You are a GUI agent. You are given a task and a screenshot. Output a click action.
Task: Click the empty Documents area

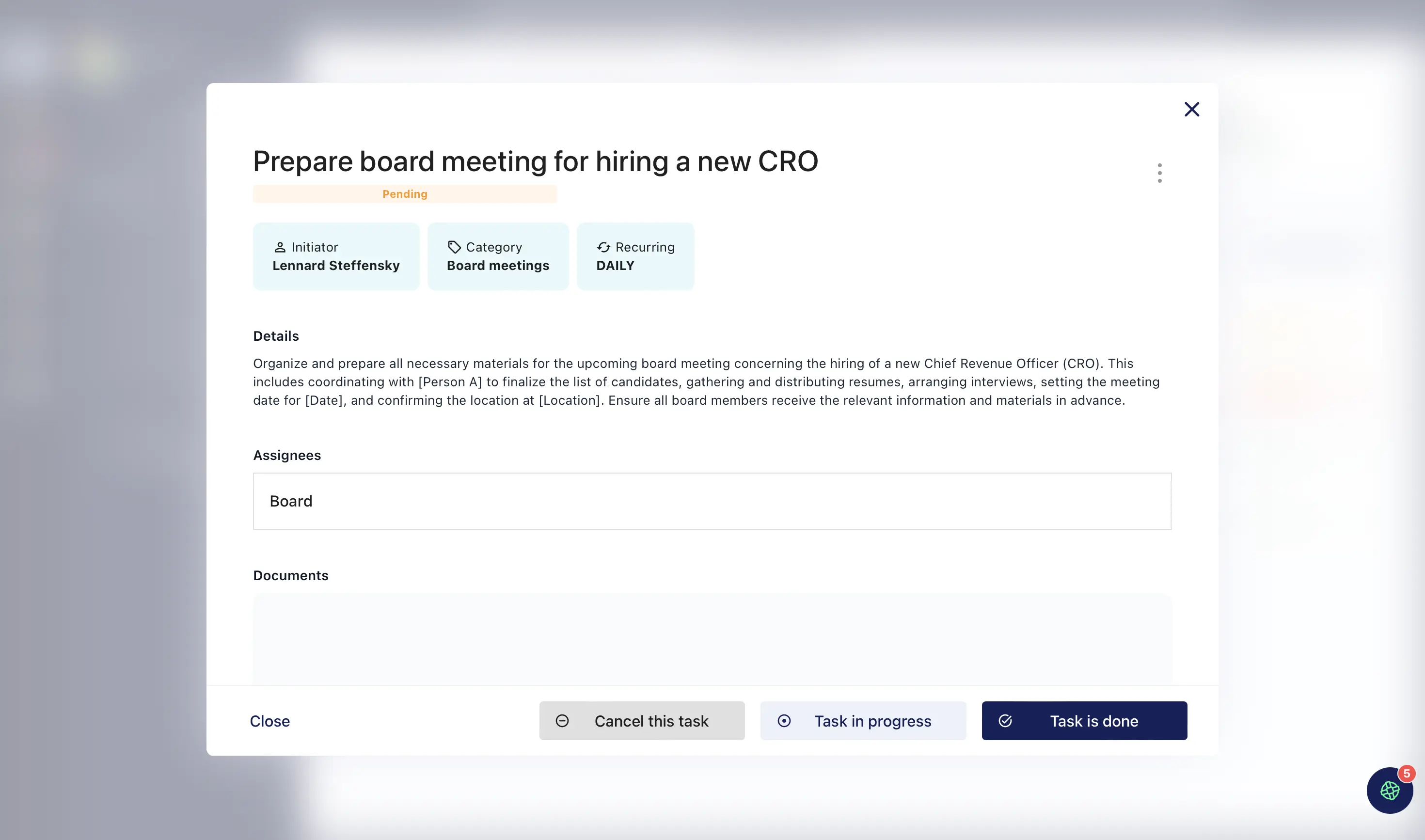[712, 638]
